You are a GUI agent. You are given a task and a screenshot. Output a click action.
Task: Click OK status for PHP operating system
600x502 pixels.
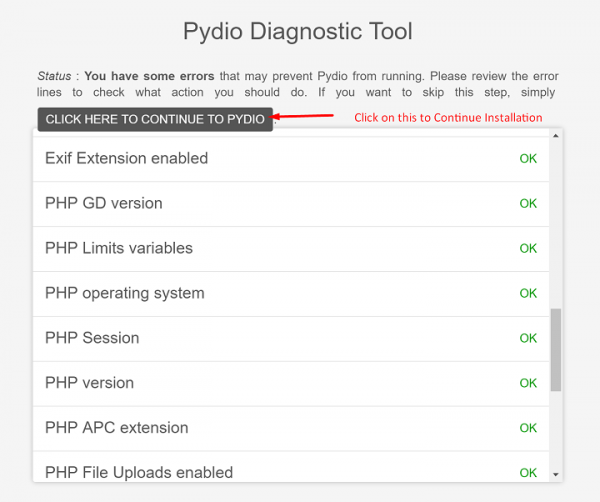point(528,293)
